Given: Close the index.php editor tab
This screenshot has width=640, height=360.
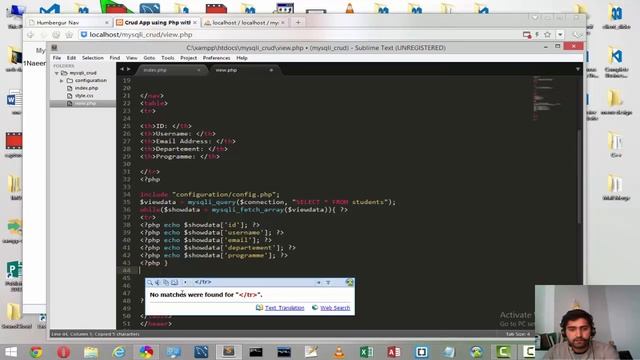Looking at the screenshot, I should point(199,70).
